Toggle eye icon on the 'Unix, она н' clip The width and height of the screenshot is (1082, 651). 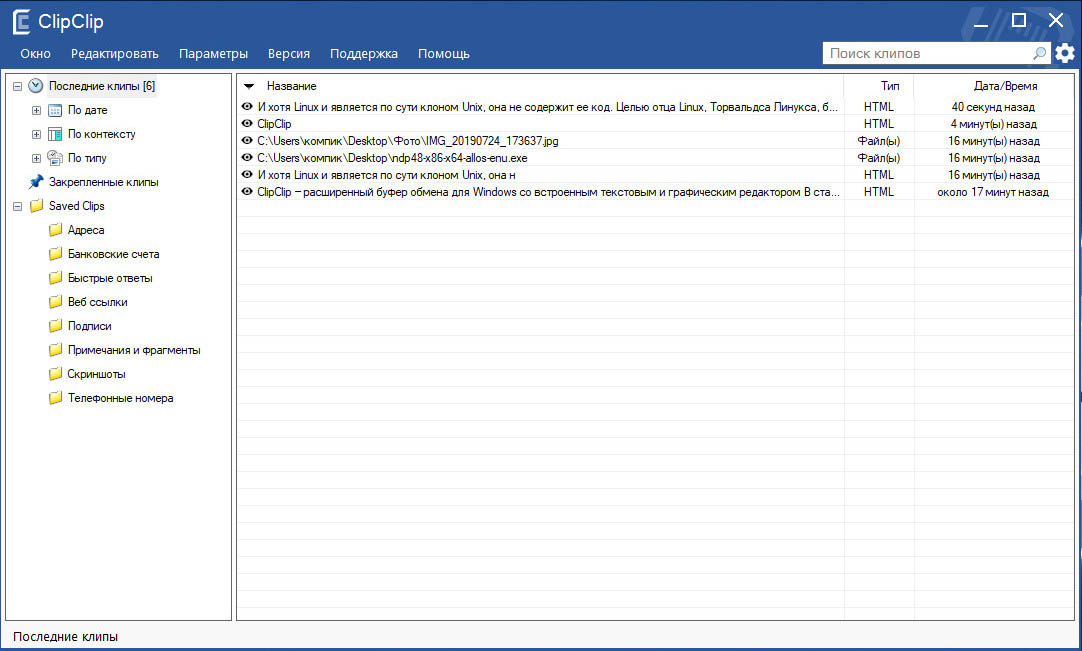click(247, 175)
